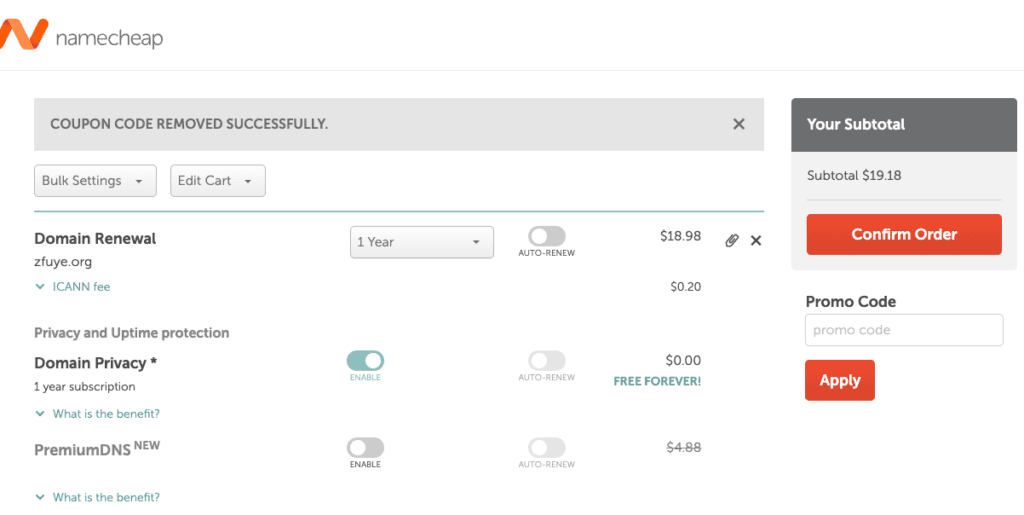Toggle Auto-Renew for Domain Privacy
This screenshot has width=1024, height=515.
coord(547,361)
